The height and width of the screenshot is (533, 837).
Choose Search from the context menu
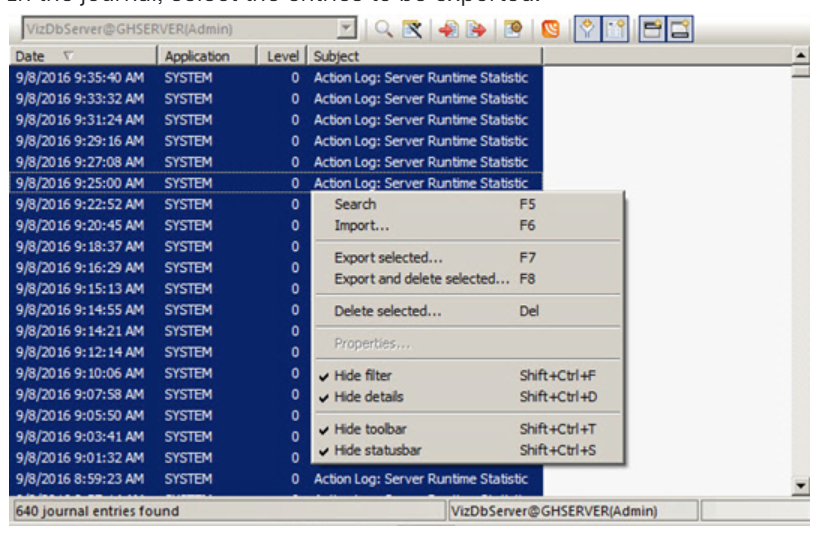click(x=468, y=204)
